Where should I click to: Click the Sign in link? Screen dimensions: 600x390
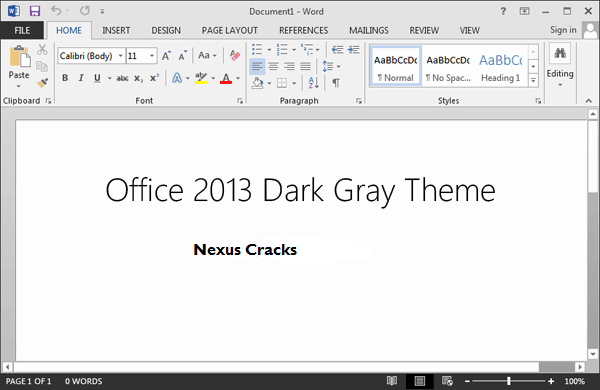click(563, 30)
